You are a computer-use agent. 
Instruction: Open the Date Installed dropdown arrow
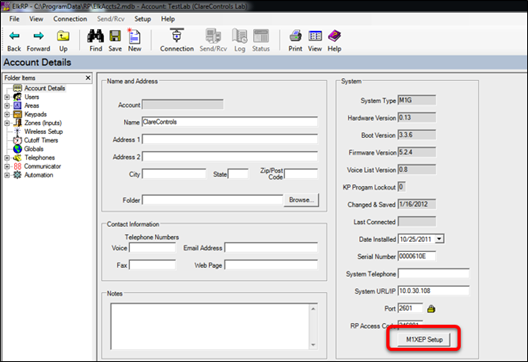pos(439,239)
